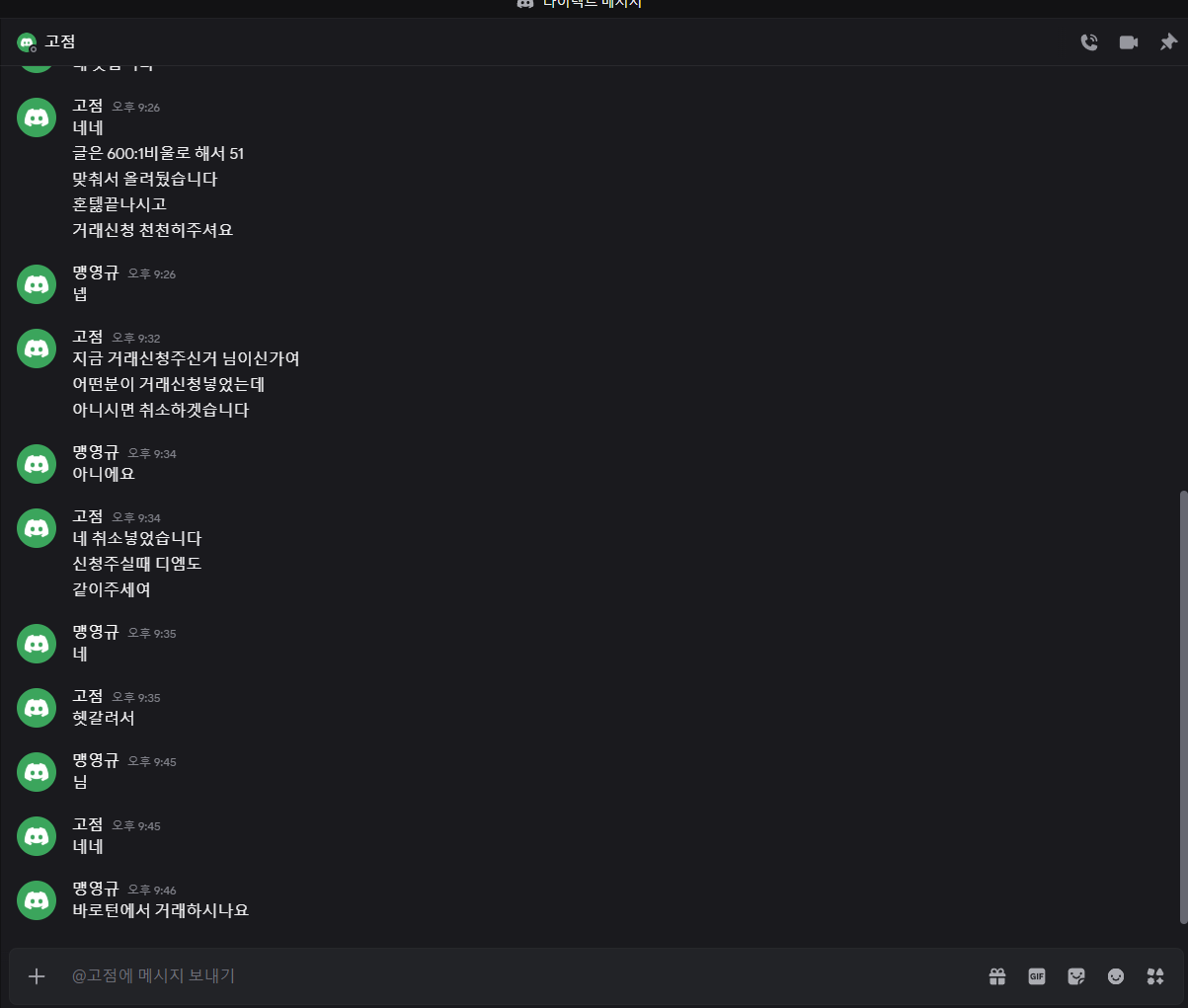This screenshot has height=1008, width=1188.
Task: Click username 고점 at the 오후 9:34 message
Action: [88, 516]
